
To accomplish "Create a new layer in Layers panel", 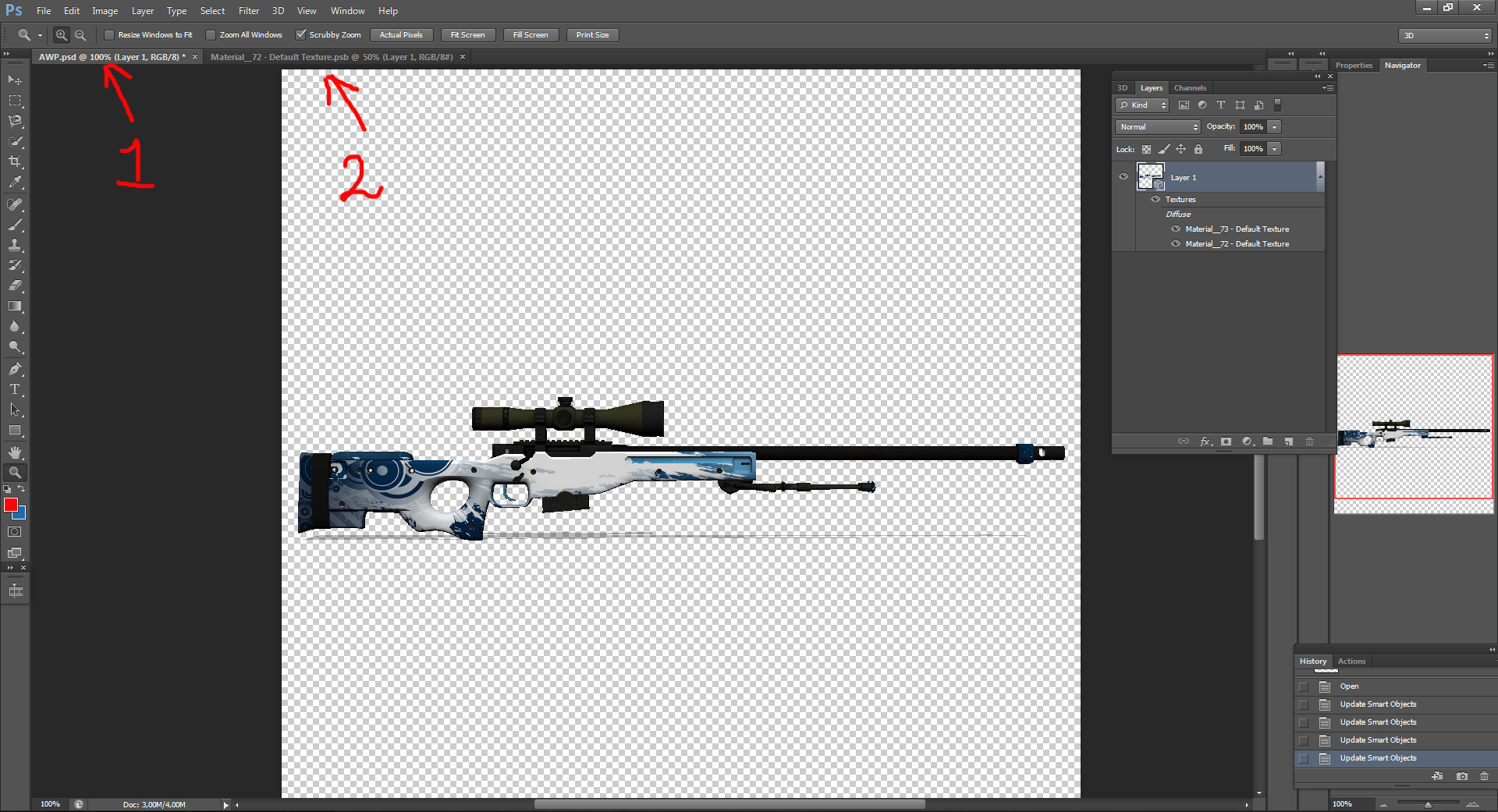I will 1289,441.
